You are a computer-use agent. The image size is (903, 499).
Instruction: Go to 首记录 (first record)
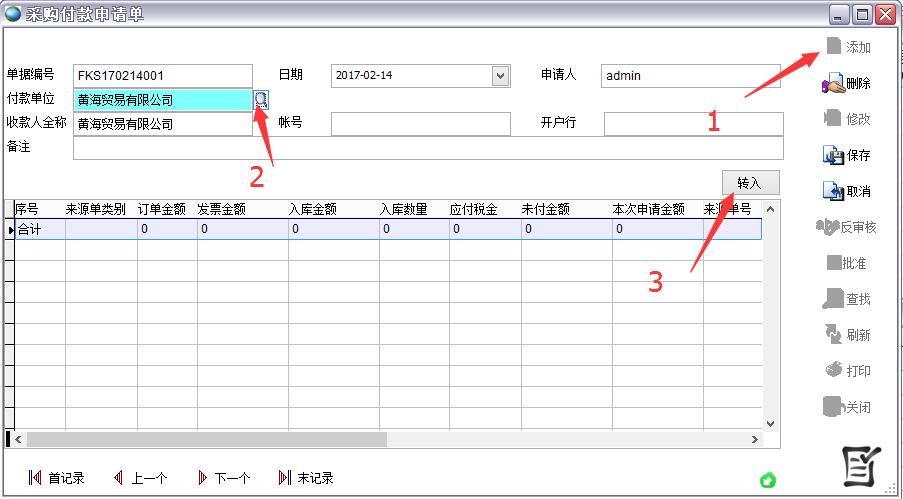tap(57, 478)
